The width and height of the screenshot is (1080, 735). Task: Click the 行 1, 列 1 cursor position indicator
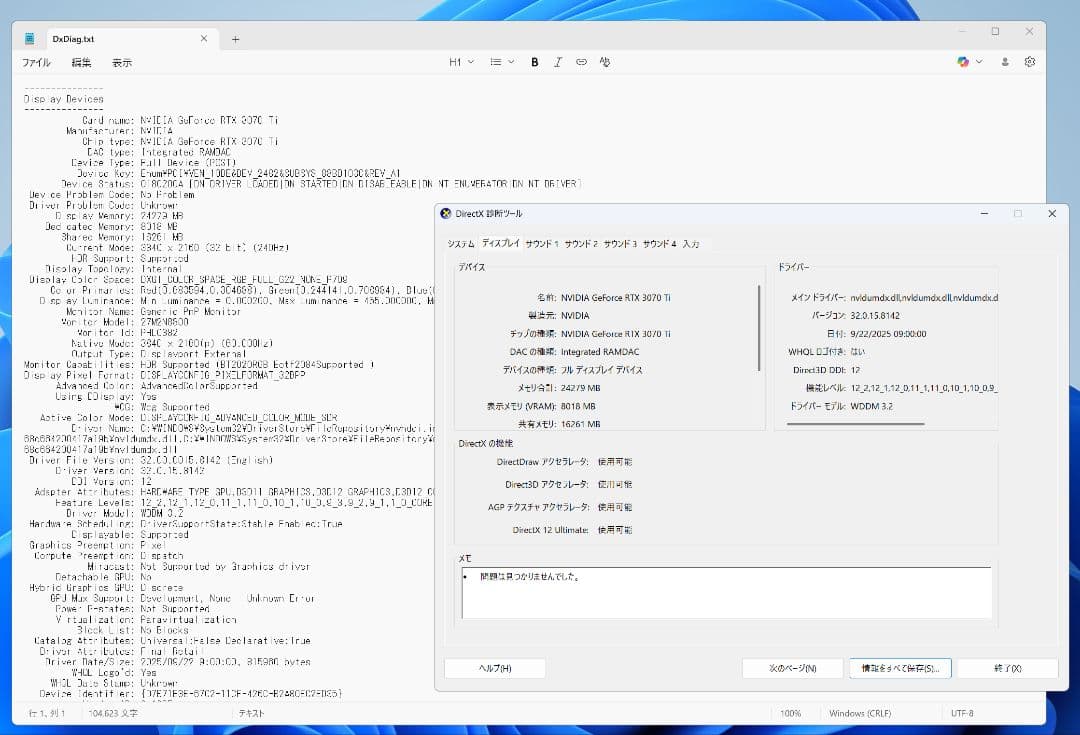tap(47, 714)
